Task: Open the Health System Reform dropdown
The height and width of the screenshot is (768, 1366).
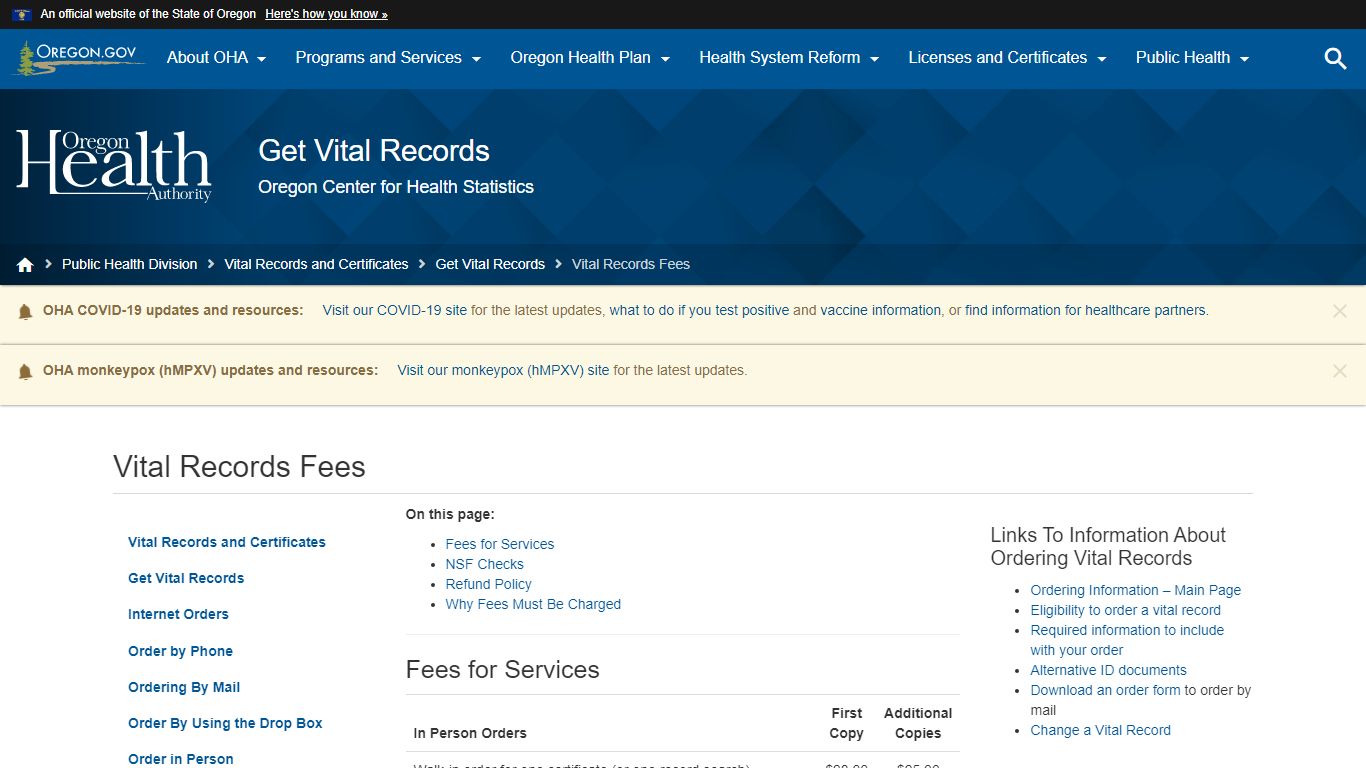Action: pyautogui.click(x=789, y=58)
